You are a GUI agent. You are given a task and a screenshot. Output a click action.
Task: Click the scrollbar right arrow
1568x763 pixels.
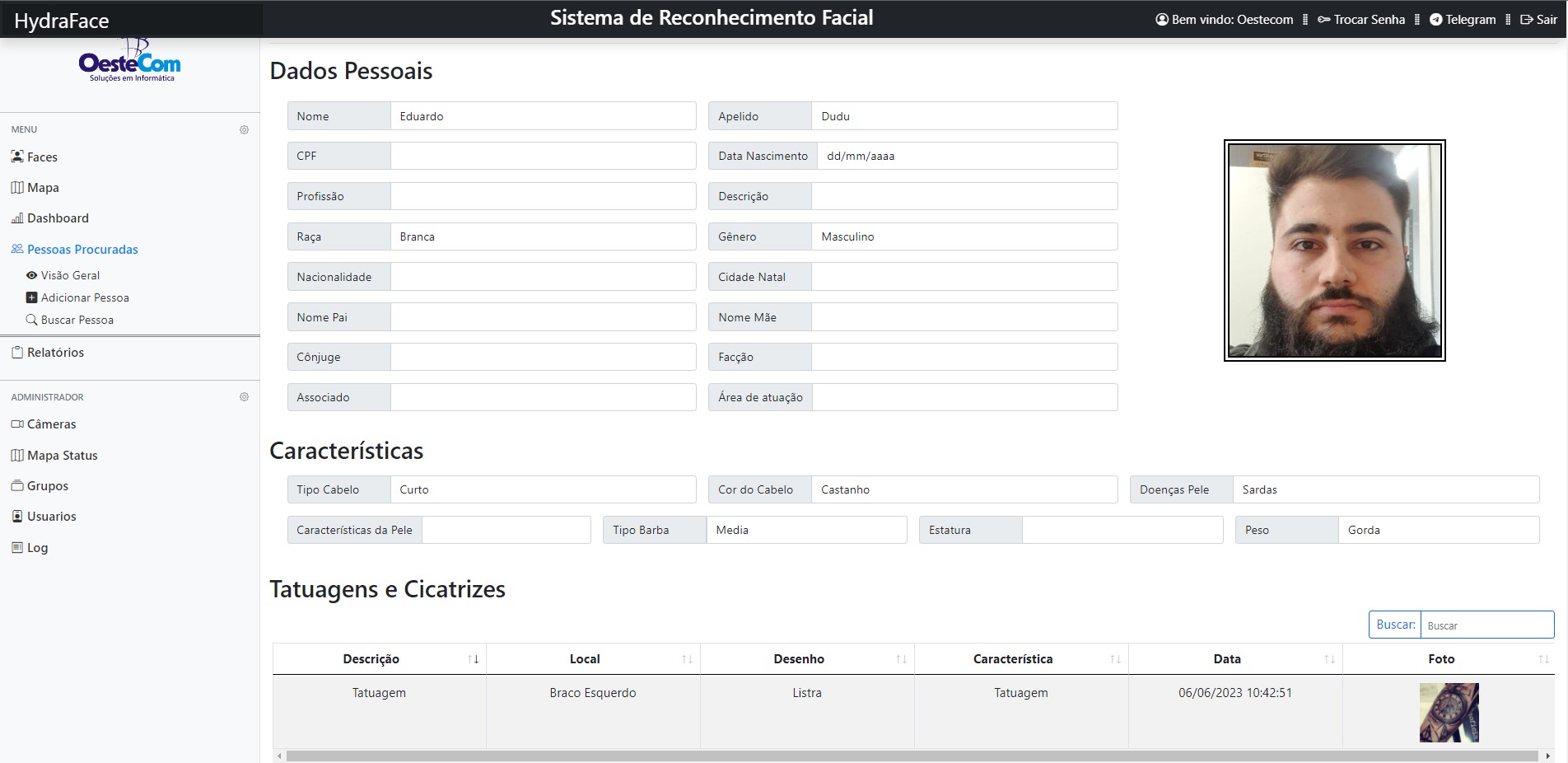(x=1547, y=756)
